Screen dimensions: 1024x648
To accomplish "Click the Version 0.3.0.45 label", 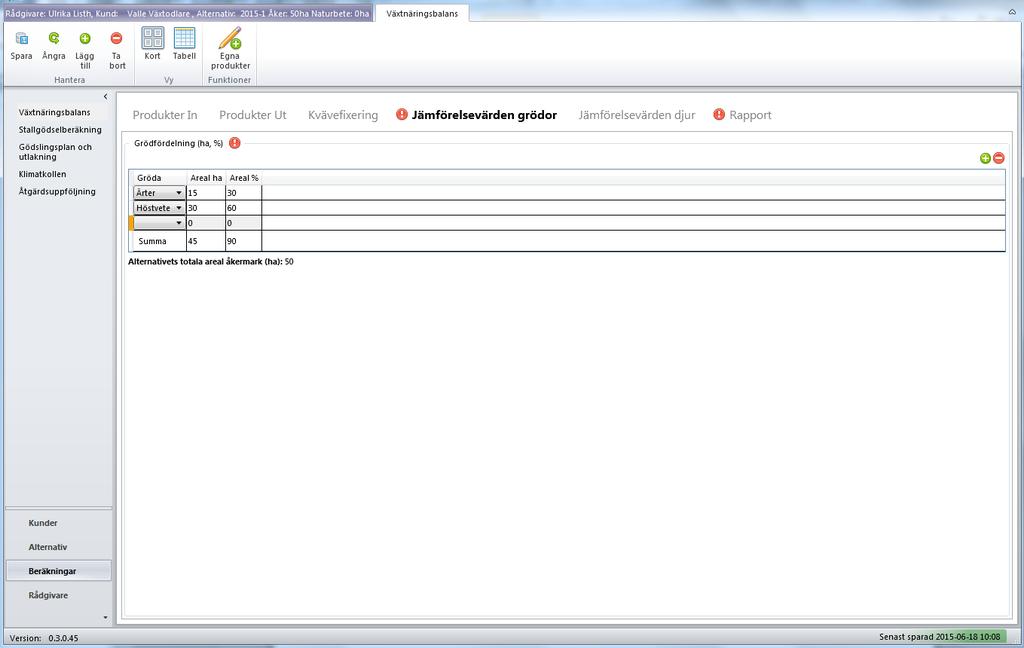I will [x=44, y=638].
